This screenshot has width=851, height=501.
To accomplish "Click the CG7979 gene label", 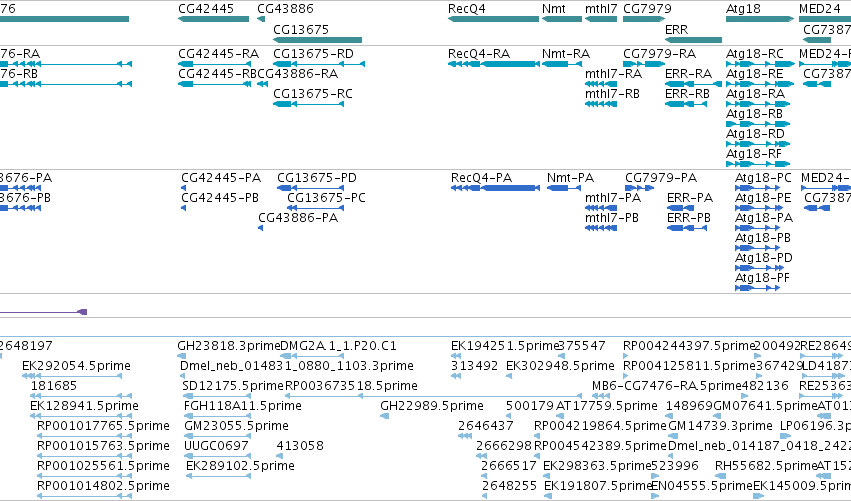I will pos(647,9).
